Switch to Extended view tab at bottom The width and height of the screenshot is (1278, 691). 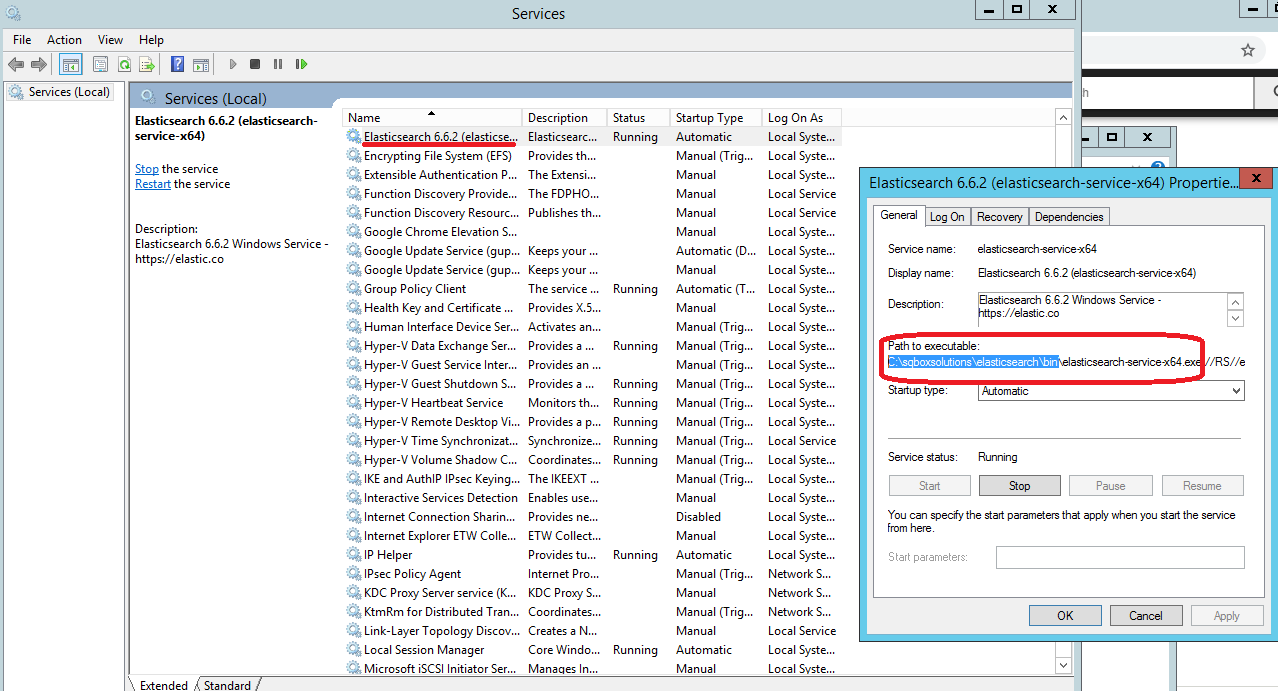point(164,685)
